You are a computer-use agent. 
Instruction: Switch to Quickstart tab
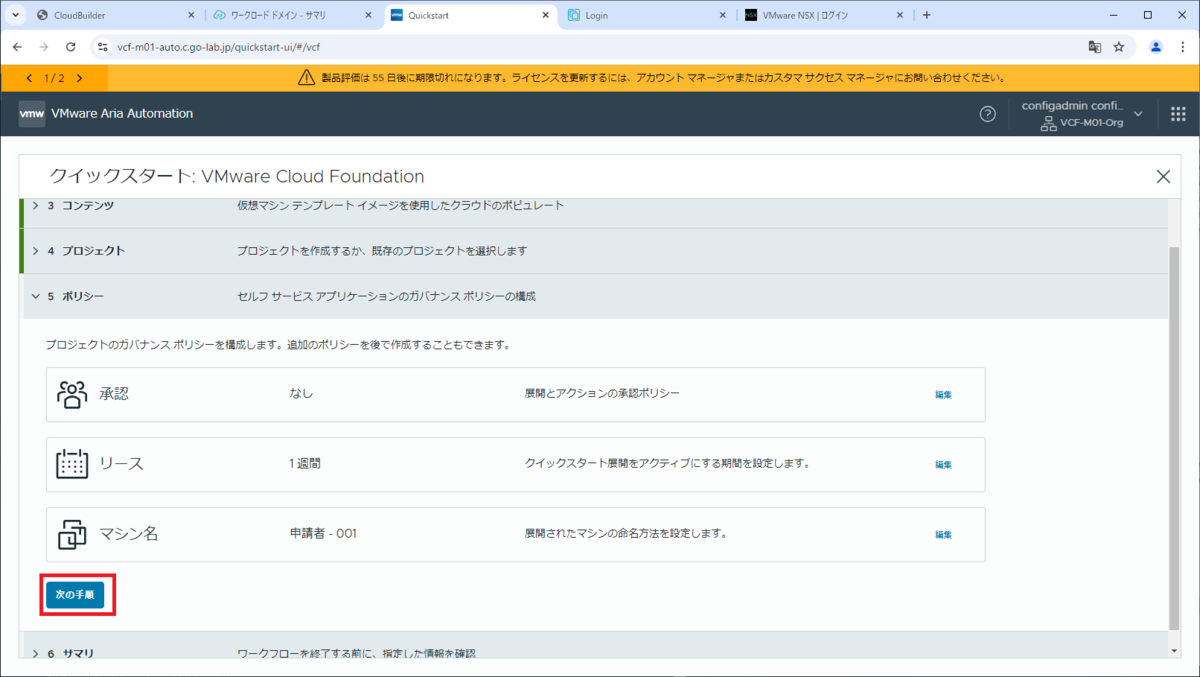click(470, 15)
